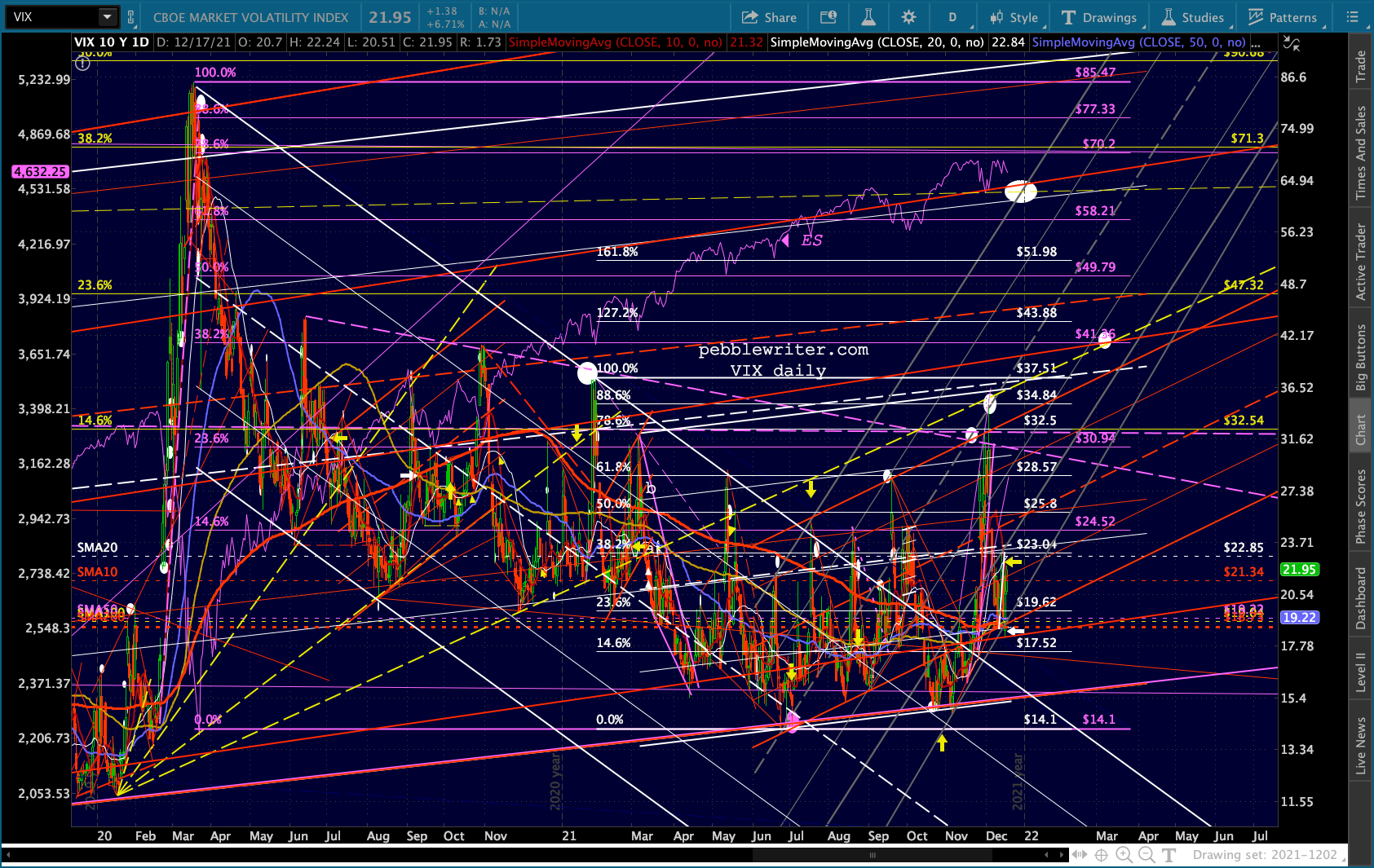This screenshot has width=1374, height=868.
Task: Click the $58.21 magenta price level label
Action: (1095, 211)
